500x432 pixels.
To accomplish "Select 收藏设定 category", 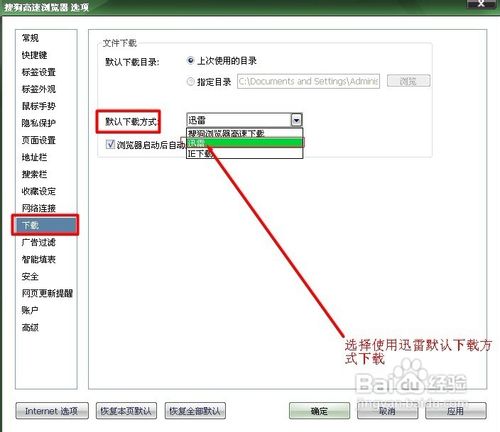I will tap(39, 191).
